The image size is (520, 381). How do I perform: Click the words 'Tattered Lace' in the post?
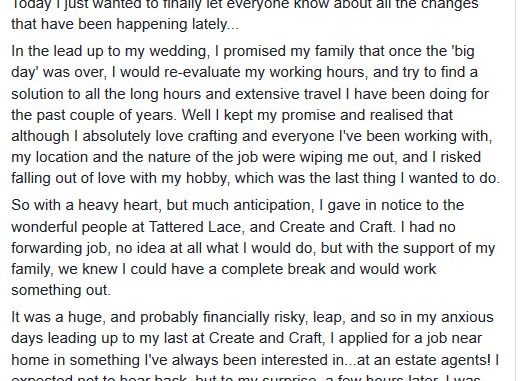point(194,227)
